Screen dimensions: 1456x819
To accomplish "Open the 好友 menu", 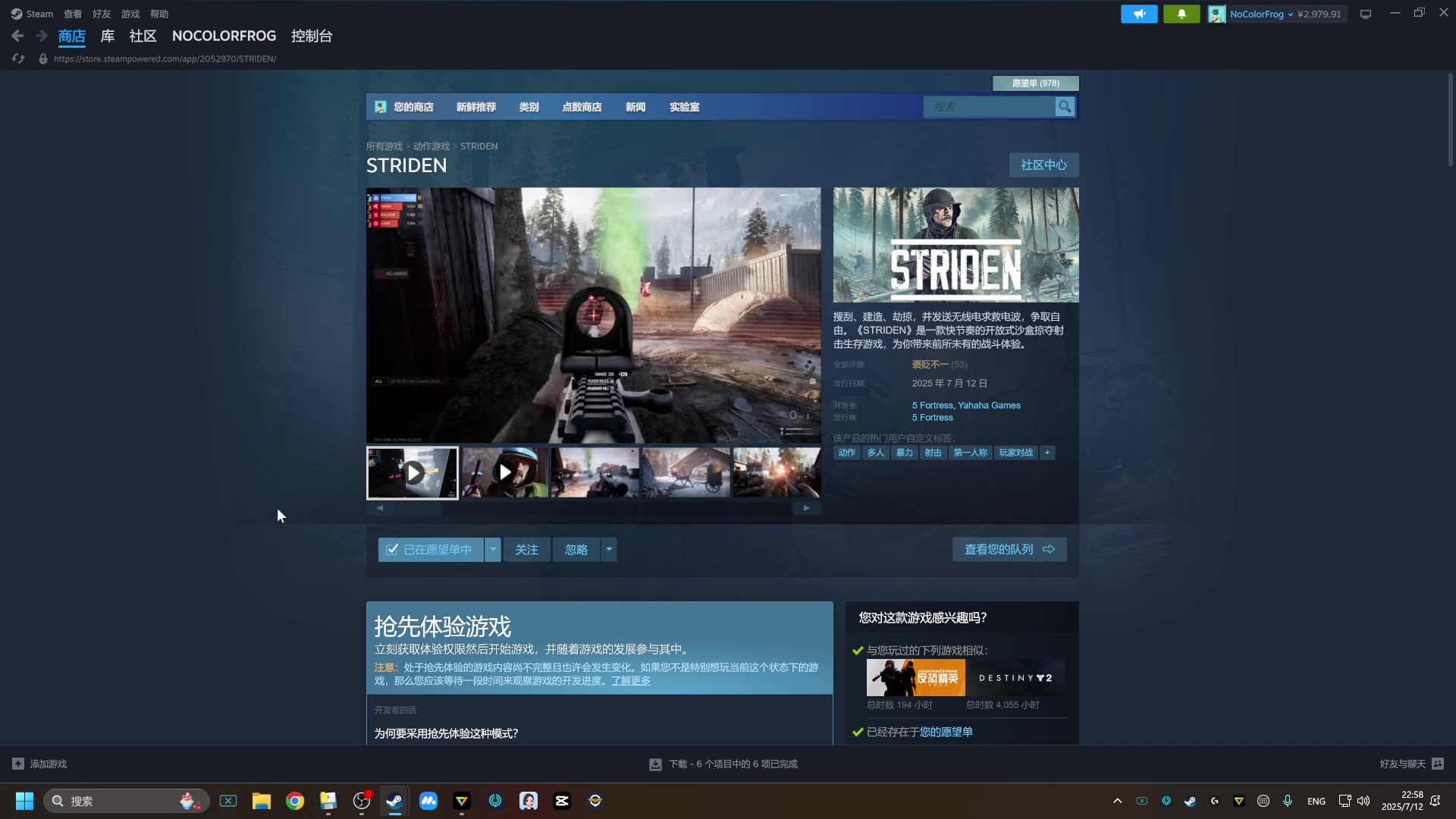I will [x=102, y=14].
